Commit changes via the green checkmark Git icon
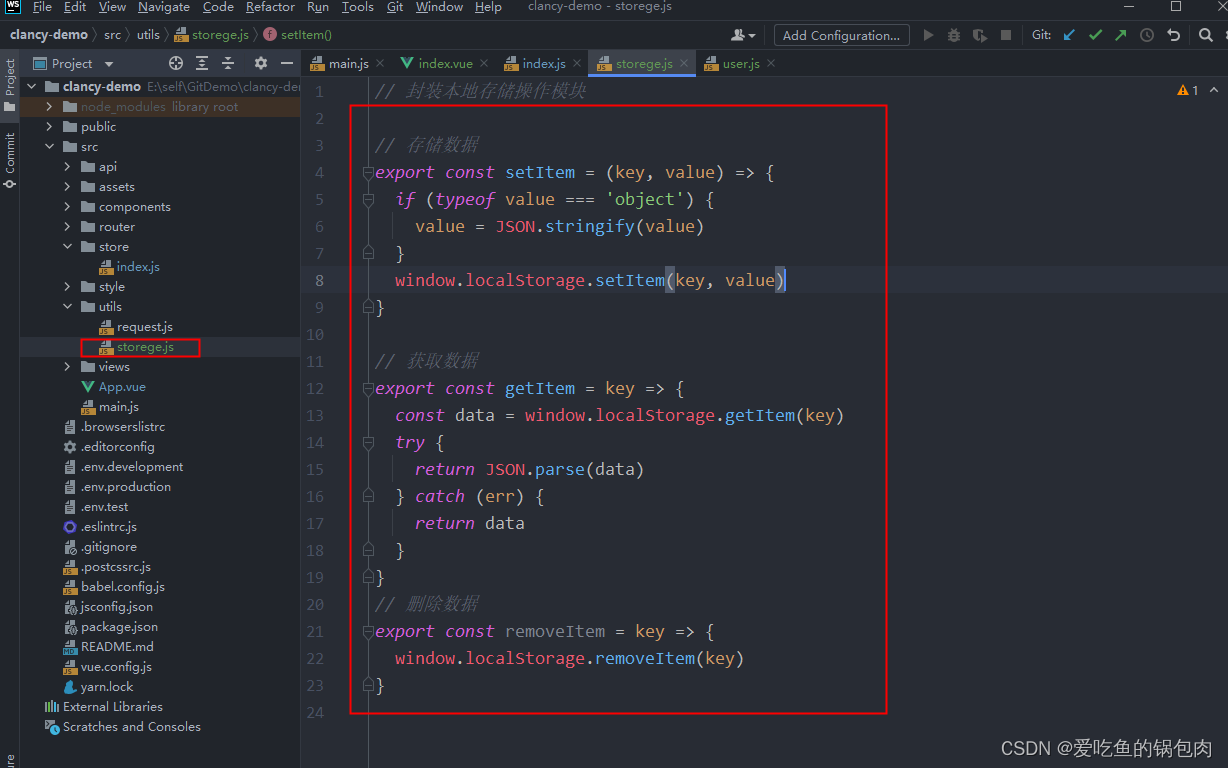Screen dimensions: 1228x768 pos(1093,34)
